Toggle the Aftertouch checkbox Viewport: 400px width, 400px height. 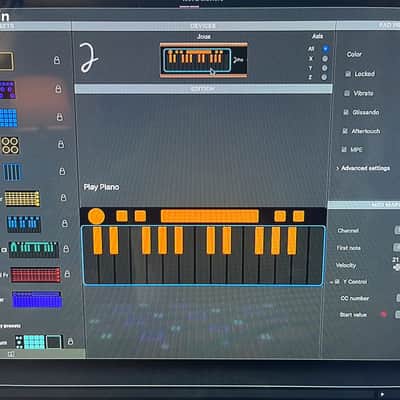(345, 131)
